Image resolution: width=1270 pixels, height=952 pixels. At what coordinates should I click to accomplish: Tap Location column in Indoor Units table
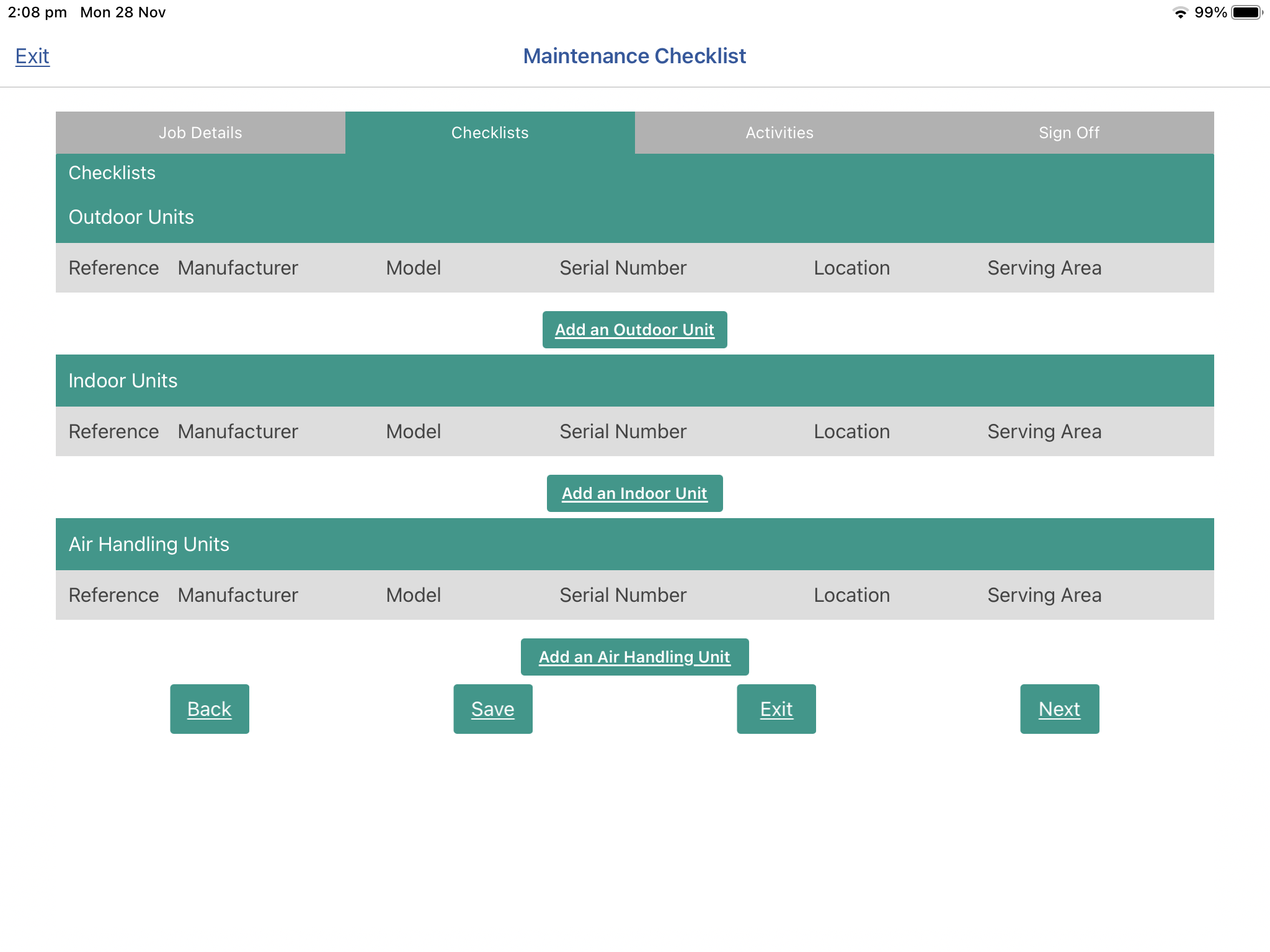852,431
